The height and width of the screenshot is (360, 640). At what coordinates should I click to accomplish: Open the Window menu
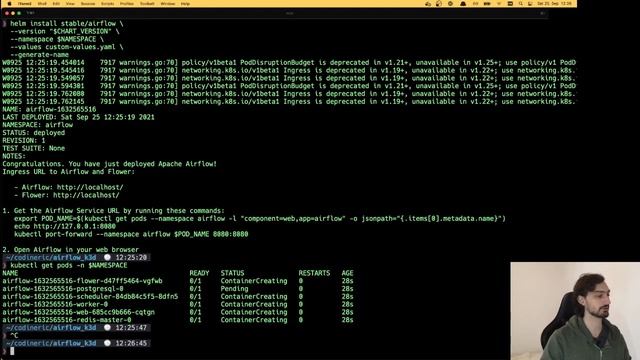167,4
